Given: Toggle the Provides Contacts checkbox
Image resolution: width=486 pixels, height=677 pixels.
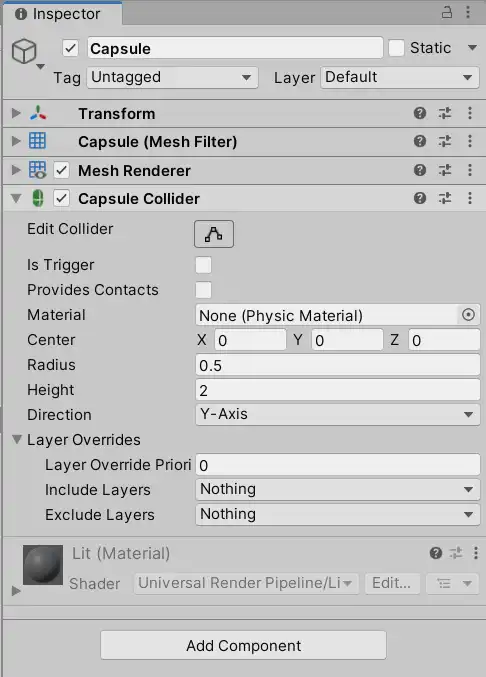Looking at the screenshot, I should tap(203, 290).
